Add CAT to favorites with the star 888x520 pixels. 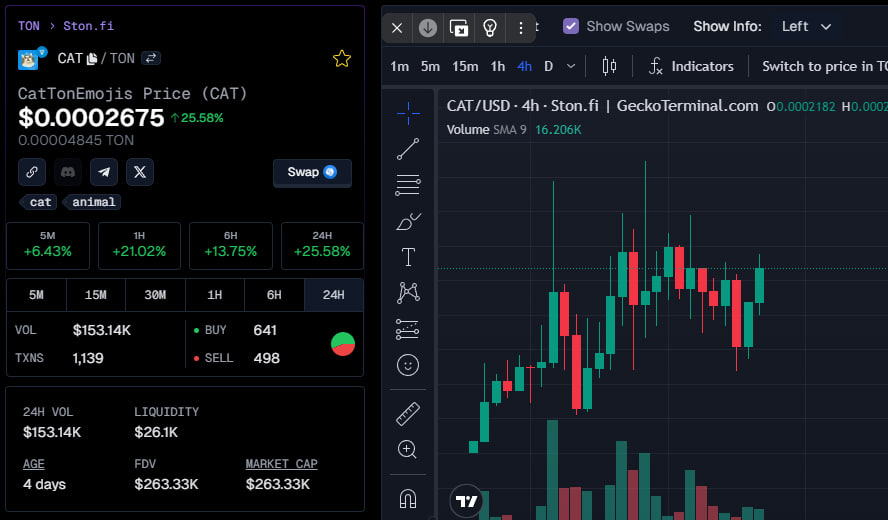(341, 58)
